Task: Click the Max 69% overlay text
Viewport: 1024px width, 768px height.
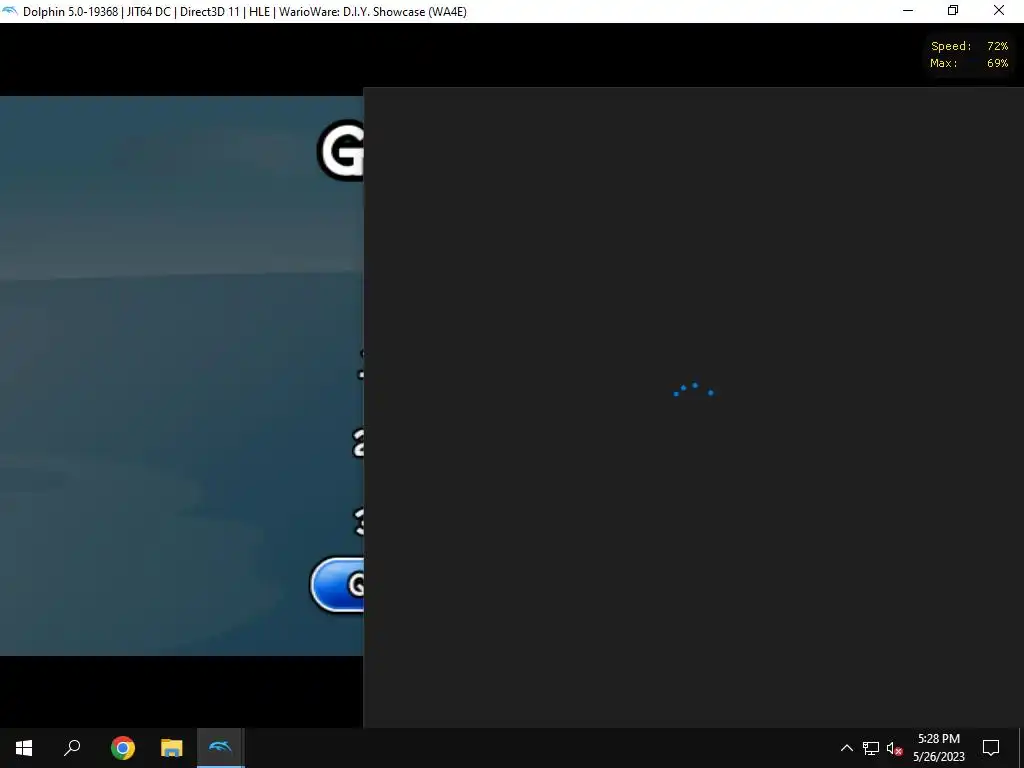Action: click(969, 63)
